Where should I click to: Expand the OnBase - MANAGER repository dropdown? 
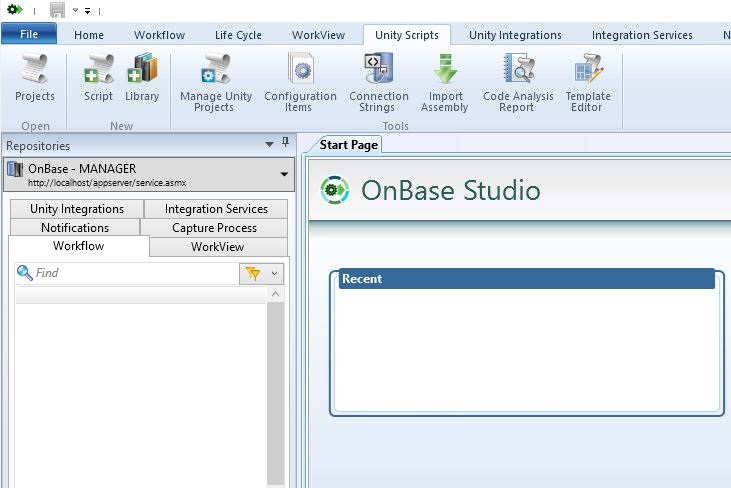coord(284,174)
